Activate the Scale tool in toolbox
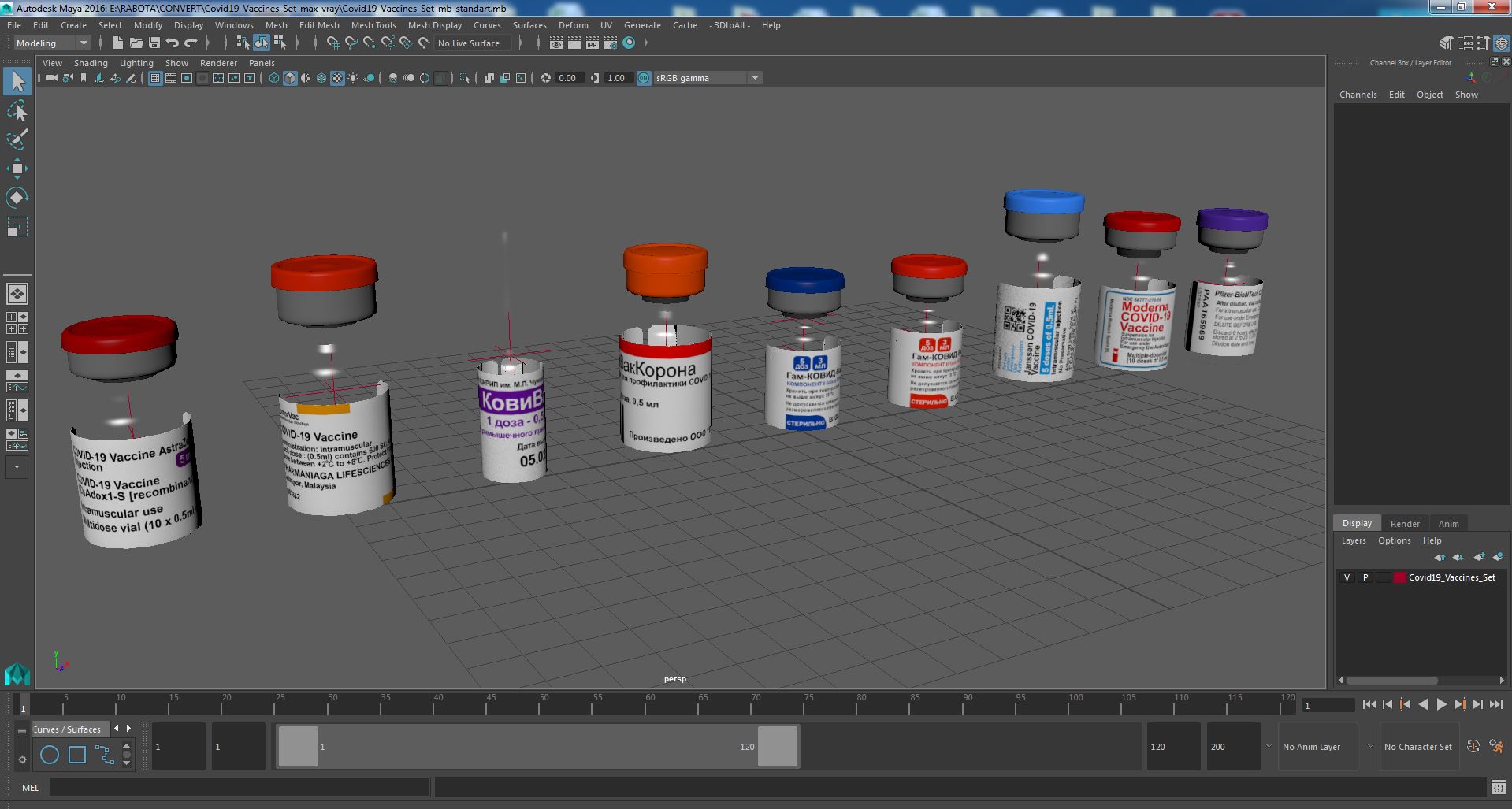 pos(17,227)
